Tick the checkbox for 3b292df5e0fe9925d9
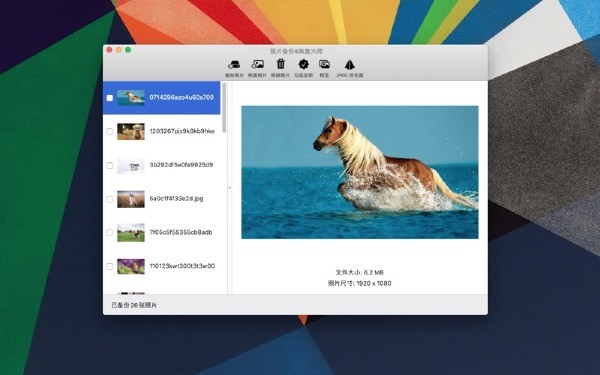The height and width of the screenshot is (375, 600). (109, 165)
